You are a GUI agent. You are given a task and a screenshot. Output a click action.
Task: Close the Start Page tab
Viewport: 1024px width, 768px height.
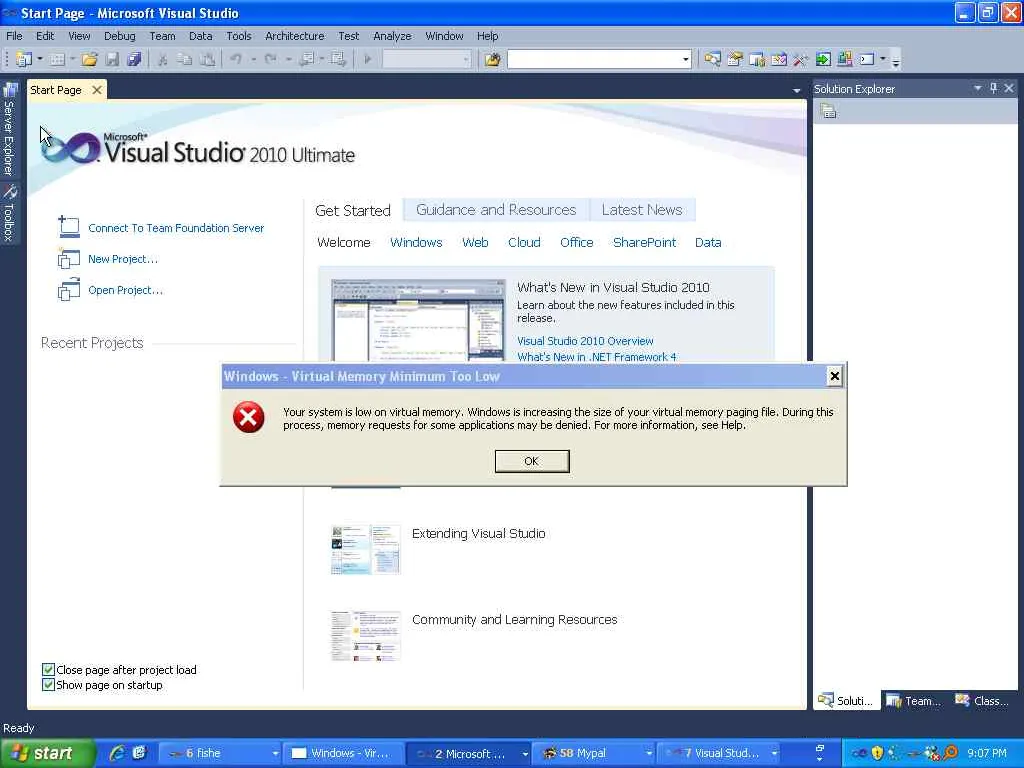click(97, 89)
